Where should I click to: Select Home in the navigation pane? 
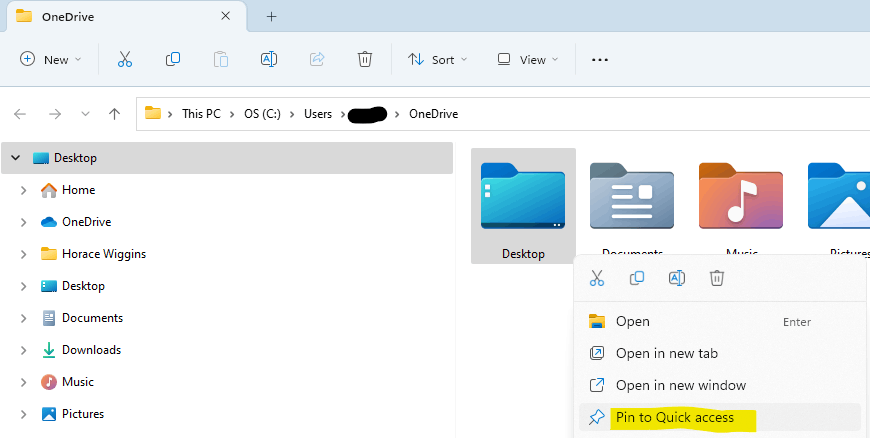78,190
